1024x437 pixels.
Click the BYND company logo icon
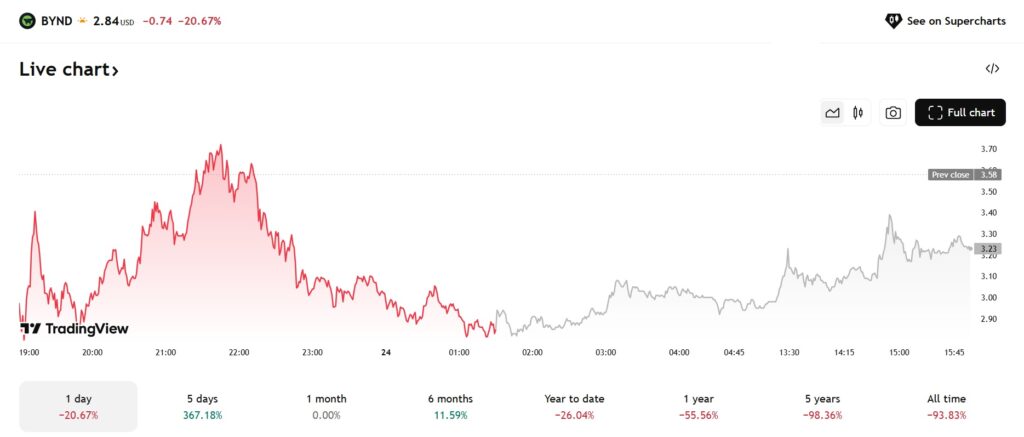27,20
